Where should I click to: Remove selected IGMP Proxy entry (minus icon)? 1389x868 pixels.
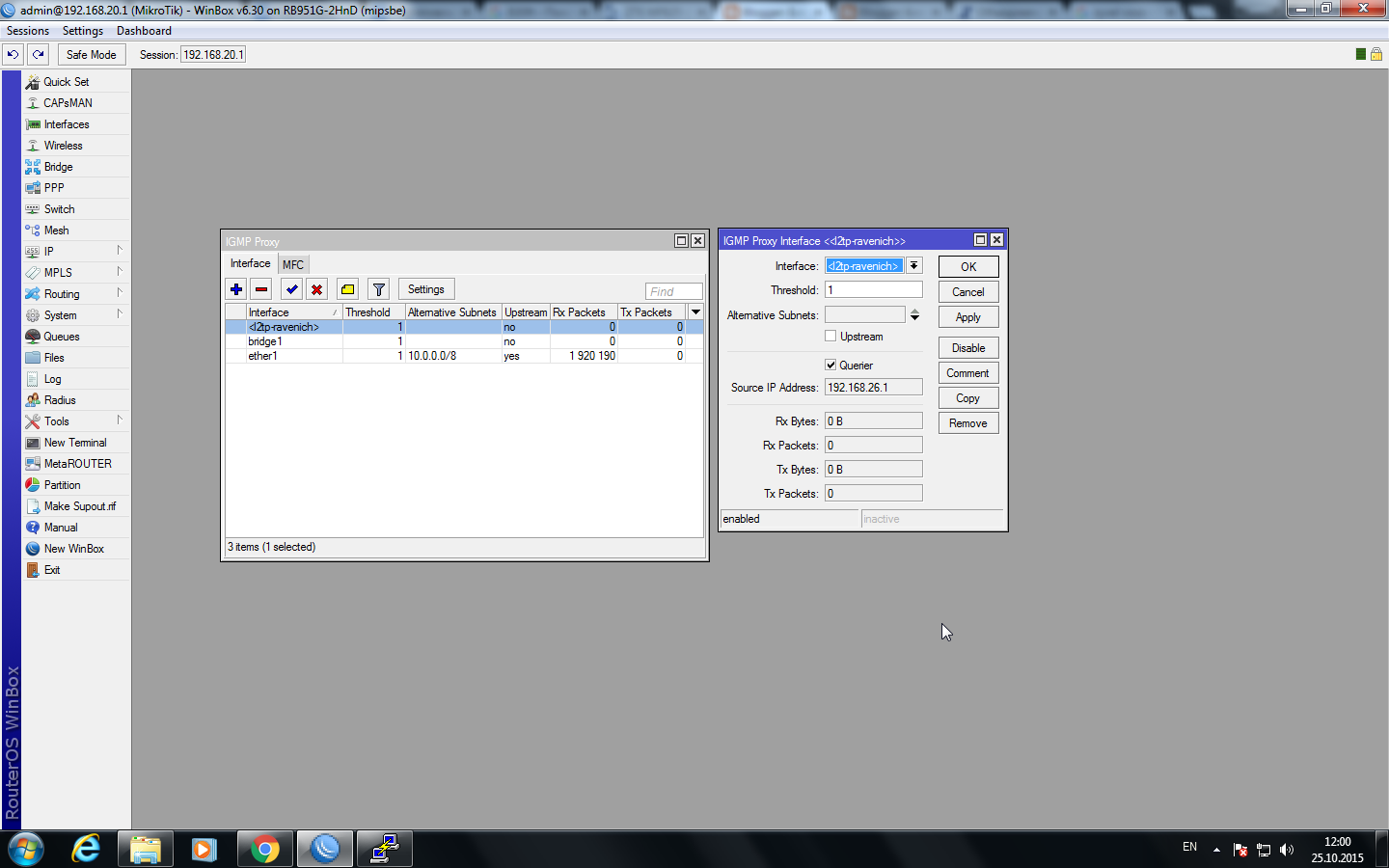[261, 289]
